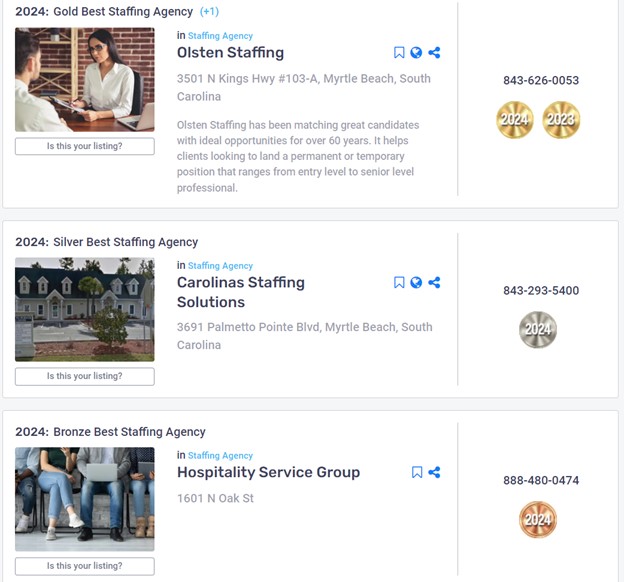624x582 pixels.
Task: Open Olsten Staffing website globe icon
Action: pos(416,53)
